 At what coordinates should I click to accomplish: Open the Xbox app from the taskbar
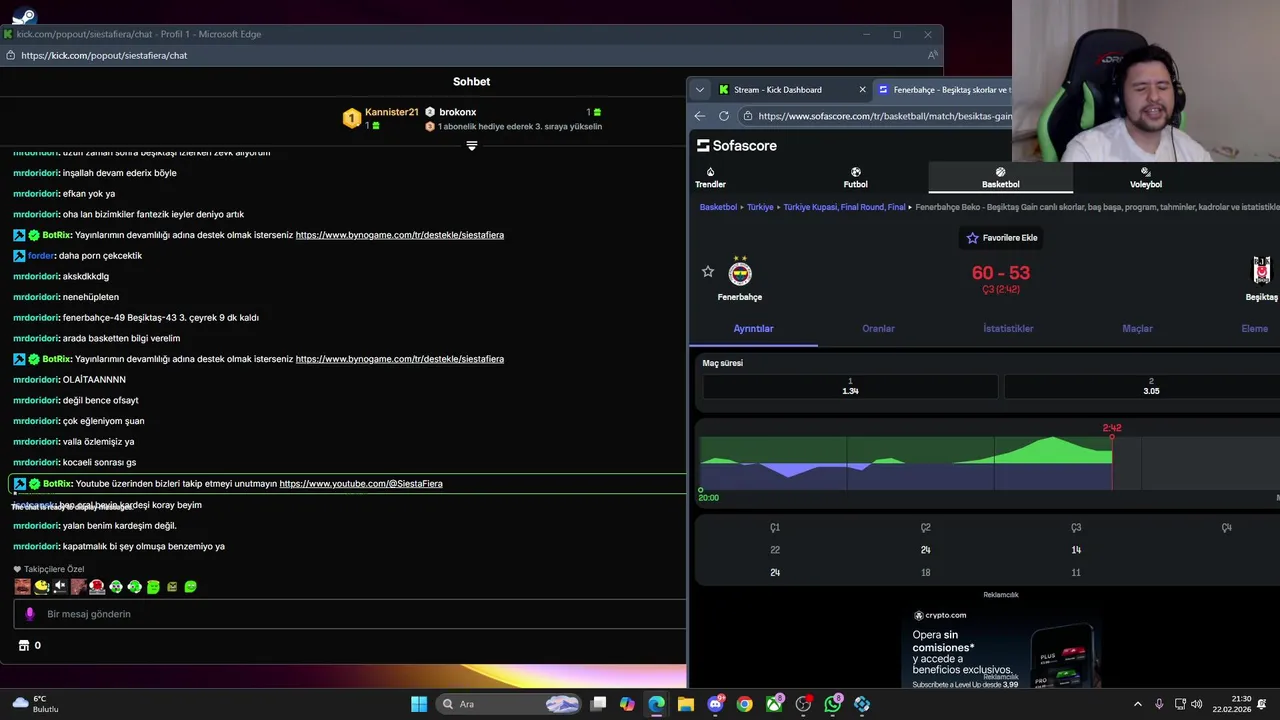pyautogui.click(x=774, y=704)
